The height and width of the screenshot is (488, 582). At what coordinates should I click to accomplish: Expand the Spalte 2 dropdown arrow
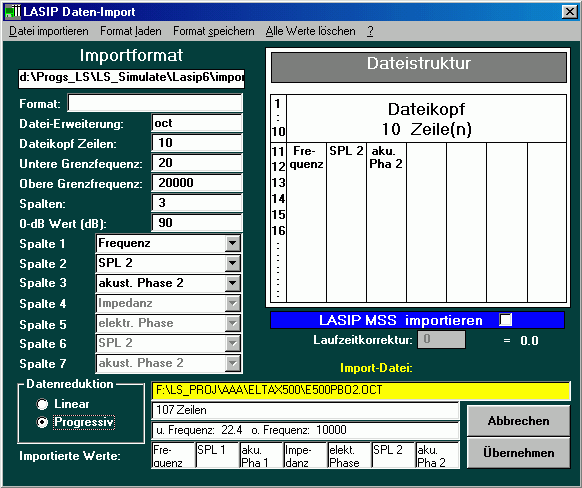[233, 263]
